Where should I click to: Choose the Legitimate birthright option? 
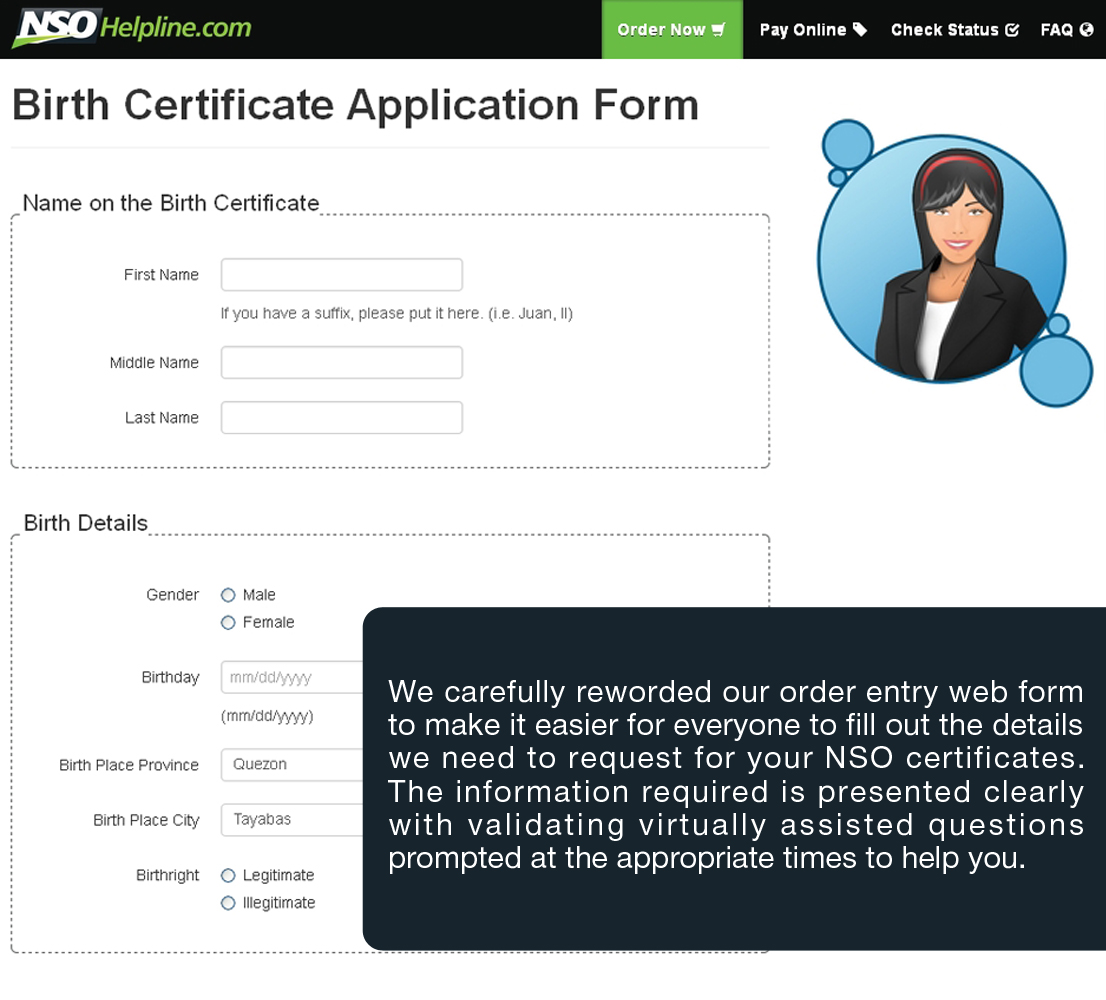(x=228, y=875)
